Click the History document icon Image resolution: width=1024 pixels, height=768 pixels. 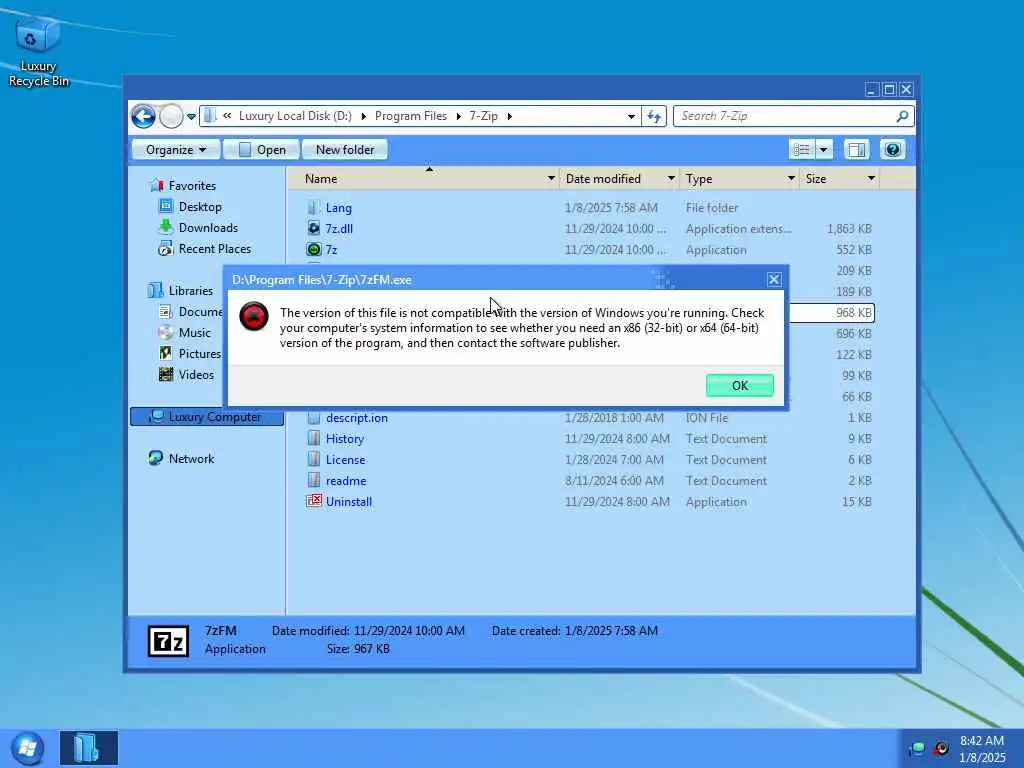[314, 438]
